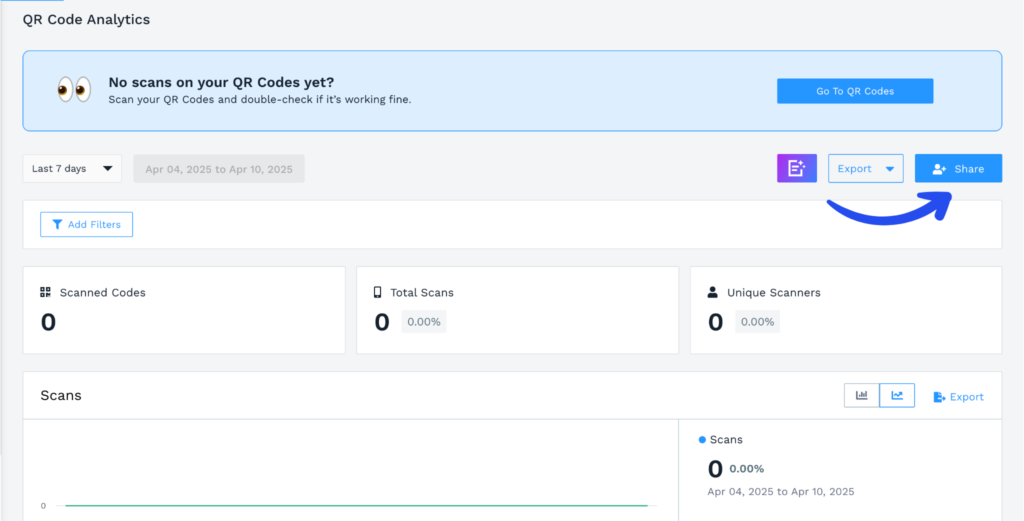Click the purple report icon button
Image resolution: width=1024 pixels, height=521 pixels.
[x=797, y=168]
